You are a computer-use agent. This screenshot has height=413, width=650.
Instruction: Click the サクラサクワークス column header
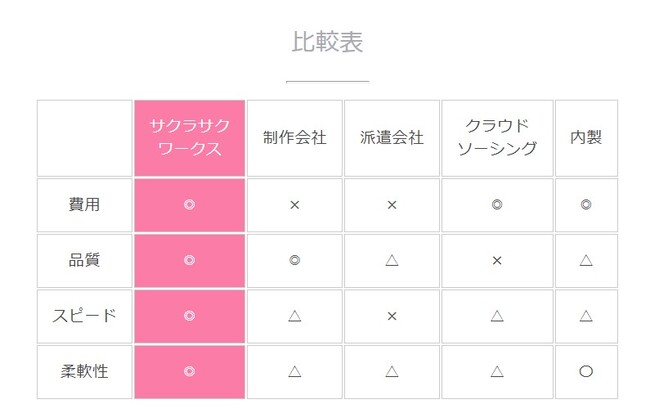[x=189, y=138]
